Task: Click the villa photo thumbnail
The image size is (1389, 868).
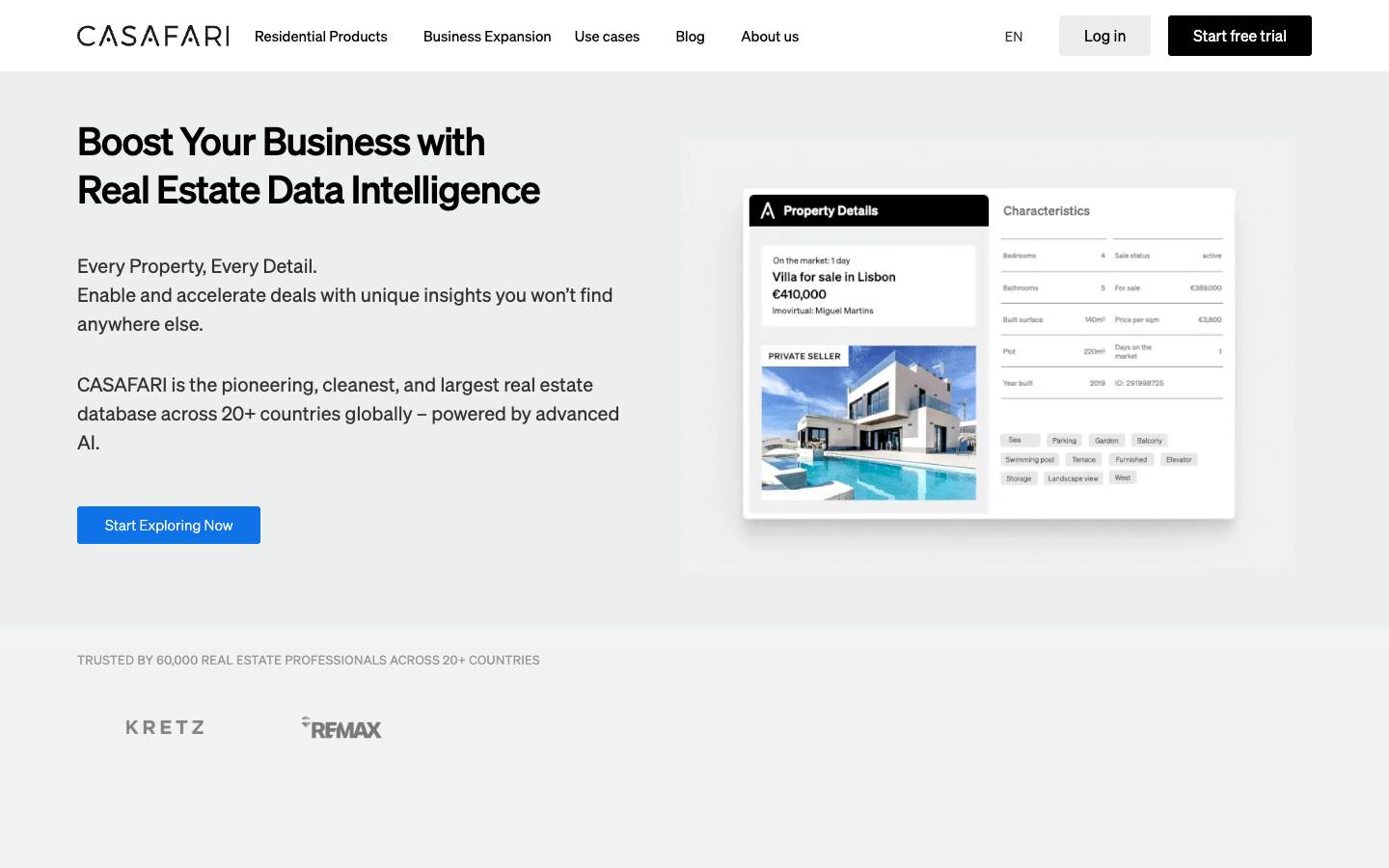Action: coord(869,422)
